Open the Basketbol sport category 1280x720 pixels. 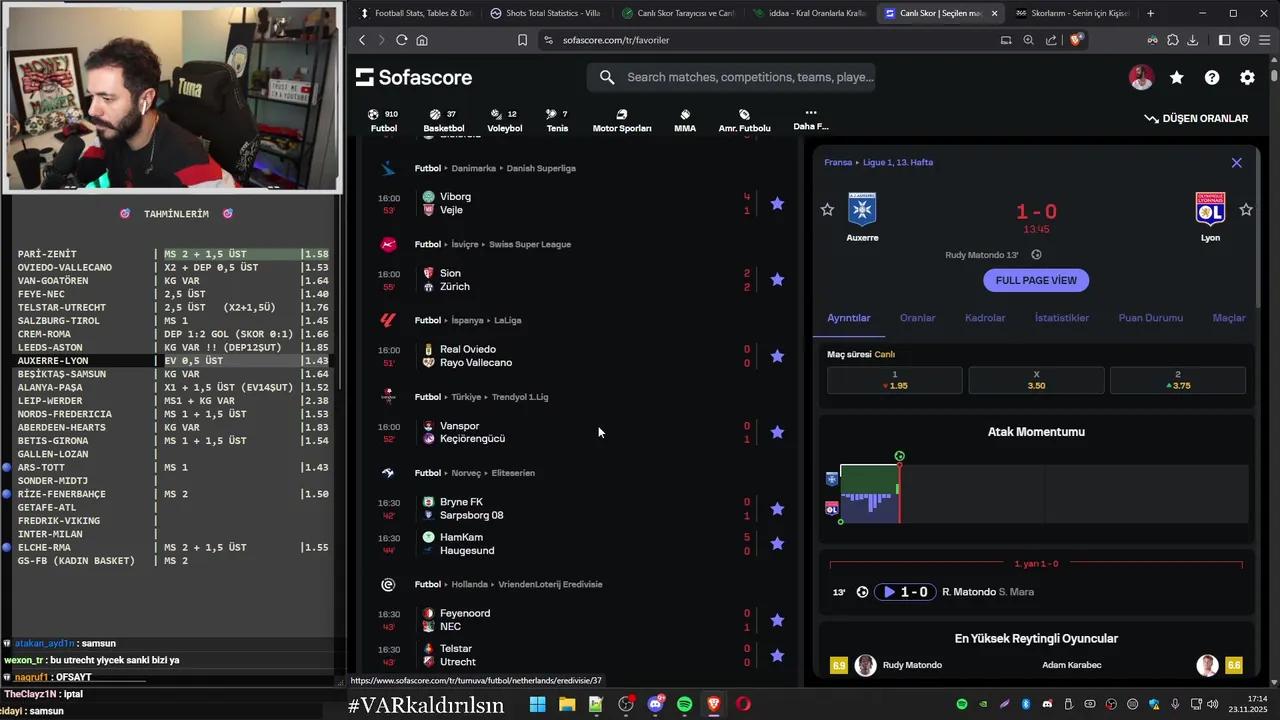tap(443, 121)
